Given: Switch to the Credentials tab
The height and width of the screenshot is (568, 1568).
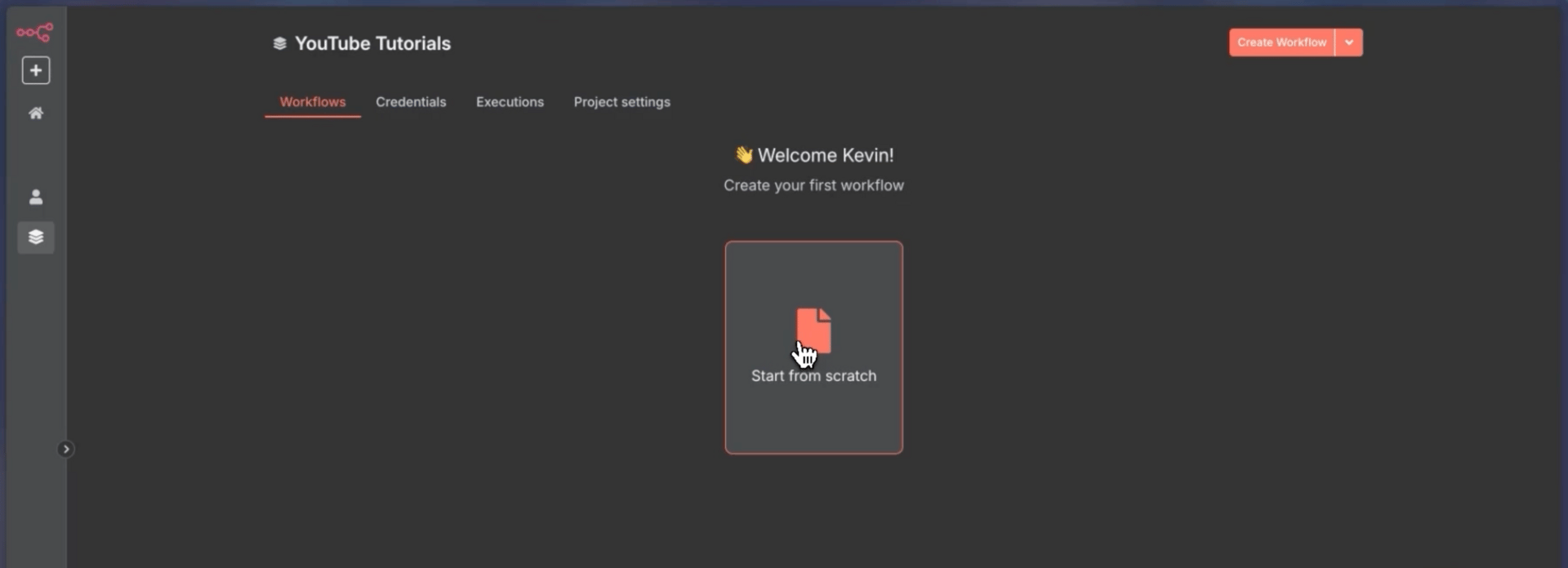Looking at the screenshot, I should (411, 102).
